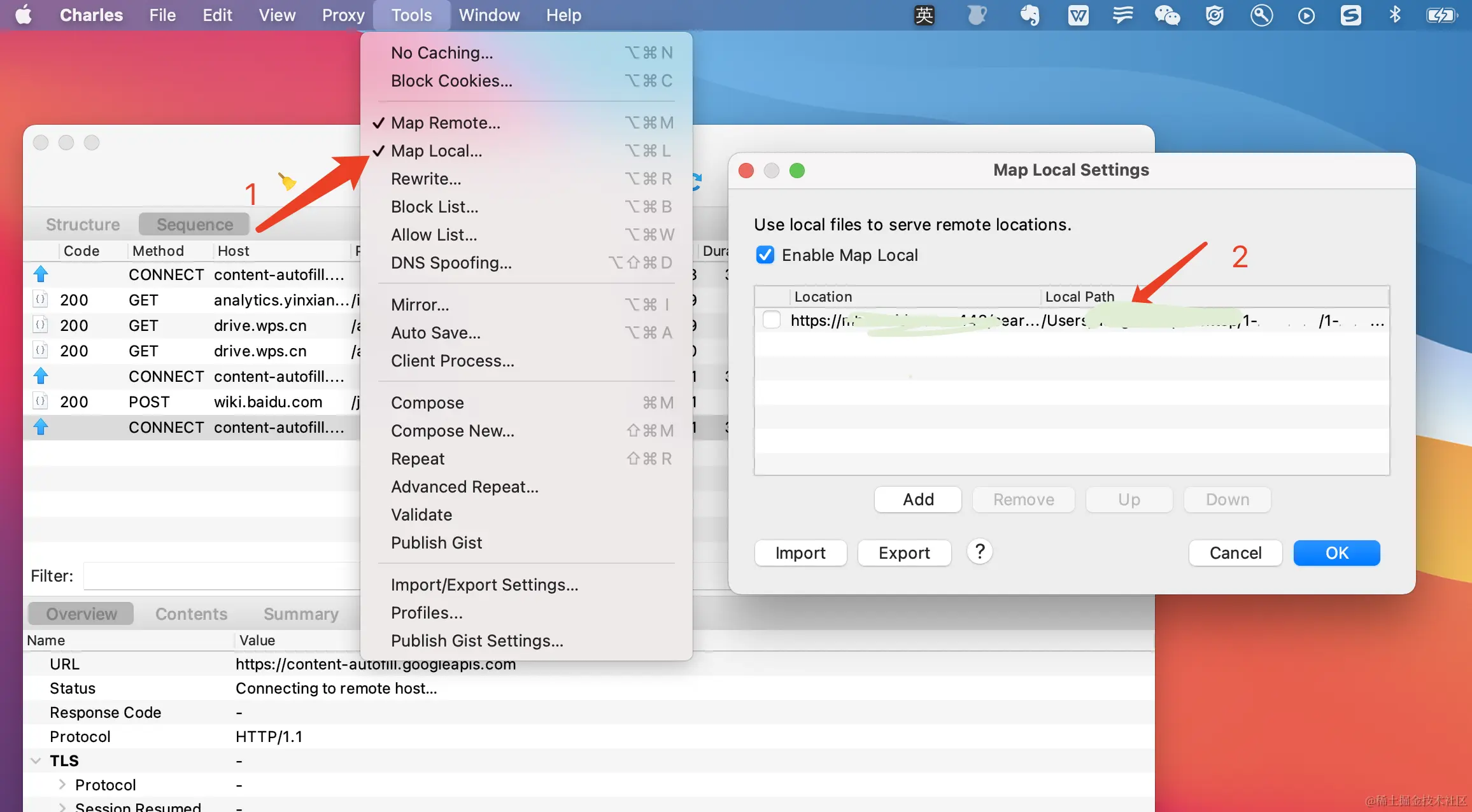Collapse the TLS tree row
The height and width of the screenshot is (812, 1472).
click(x=36, y=761)
